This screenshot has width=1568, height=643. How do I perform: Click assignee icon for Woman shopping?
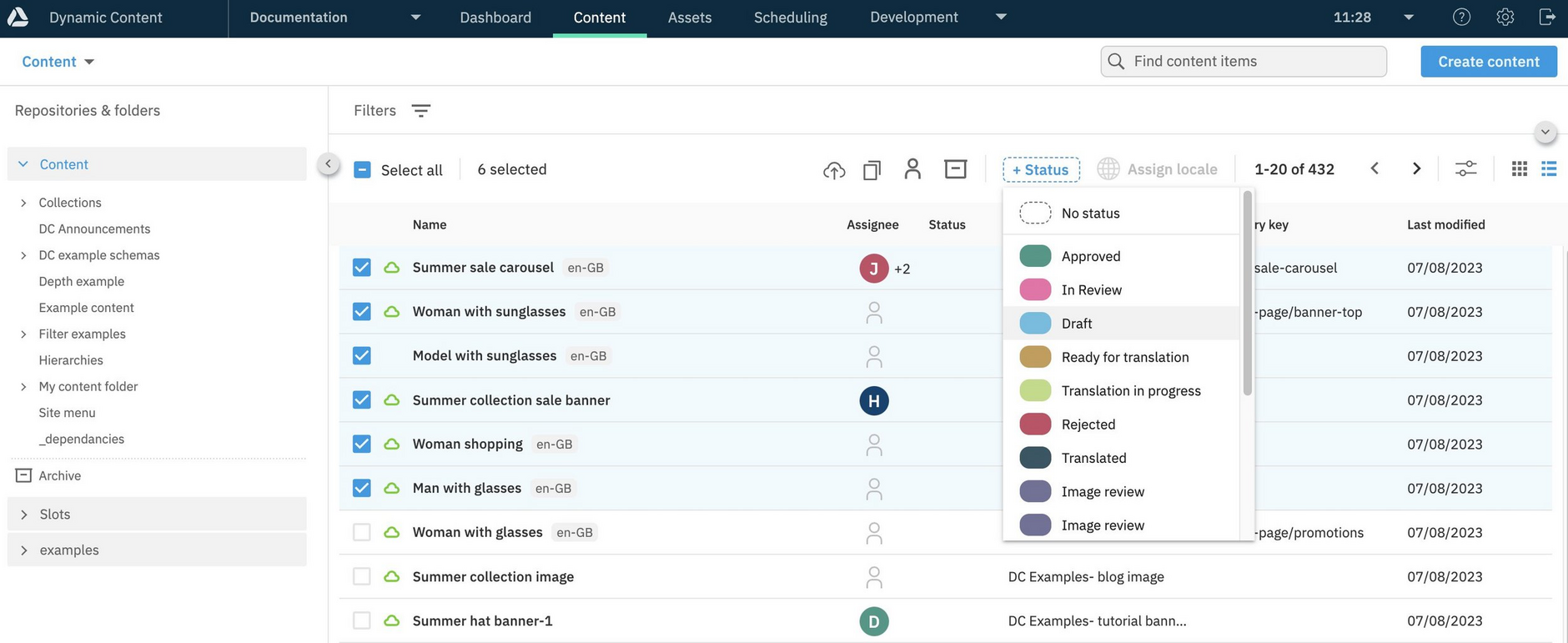(873, 445)
